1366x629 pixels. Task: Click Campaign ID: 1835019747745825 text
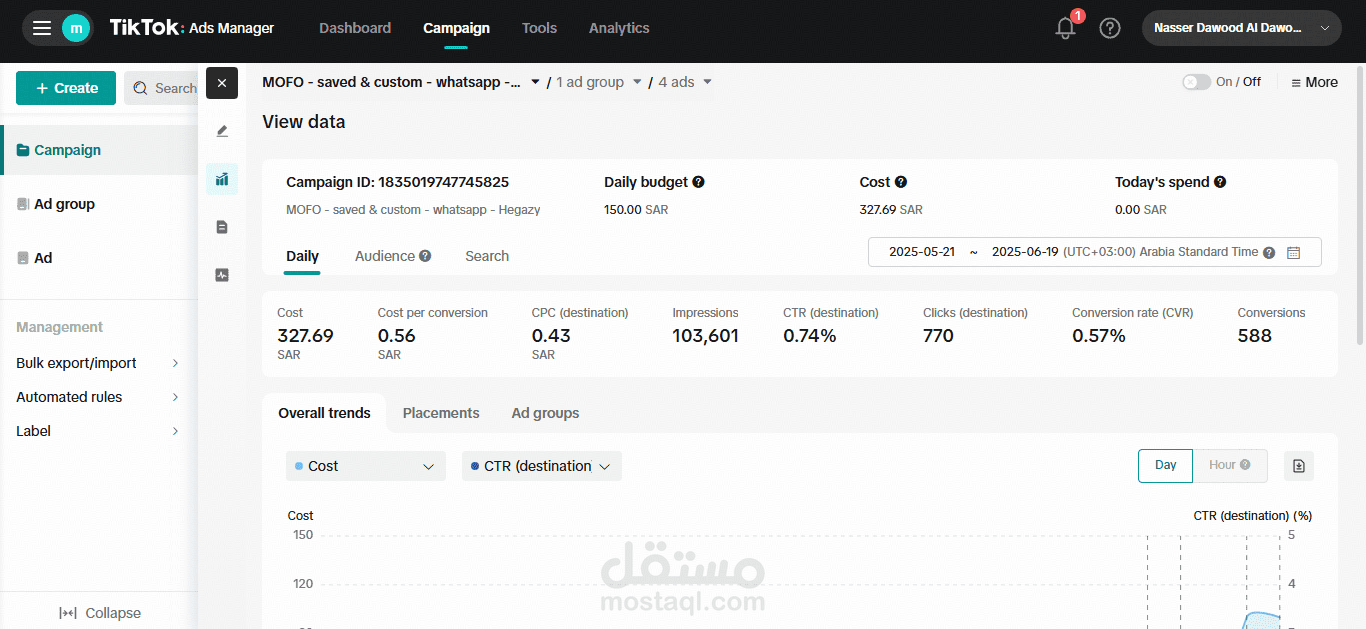click(397, 182)
